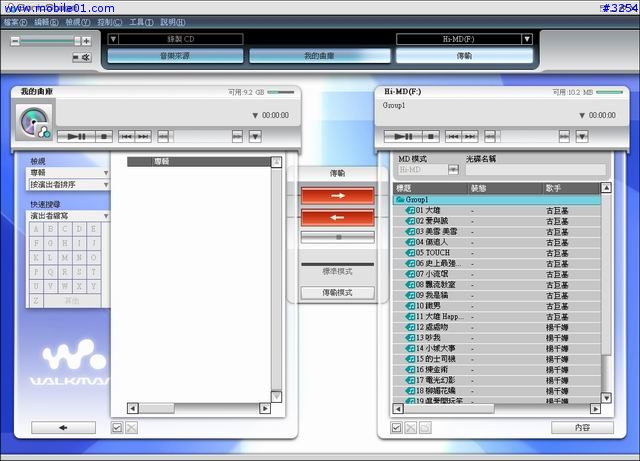Open the 按演出者排序 sort dropdown

[x=68, y=185]
